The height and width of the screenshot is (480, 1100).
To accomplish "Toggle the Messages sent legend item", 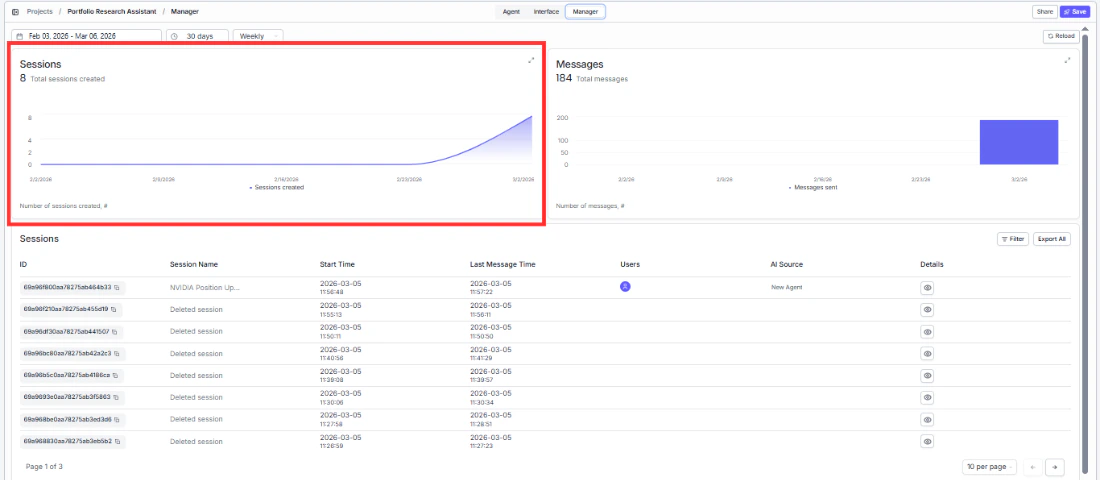I will [x=813, y=187].
